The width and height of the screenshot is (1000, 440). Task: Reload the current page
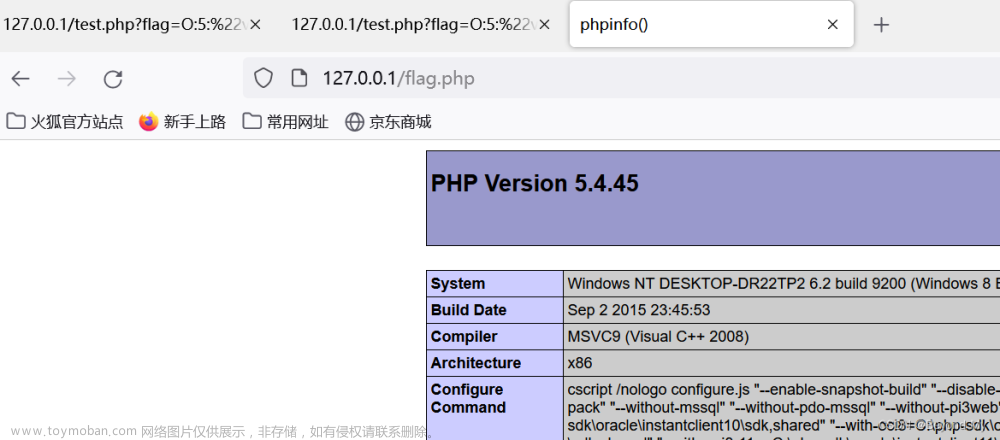pyautogui.click(x=113, y=79)
